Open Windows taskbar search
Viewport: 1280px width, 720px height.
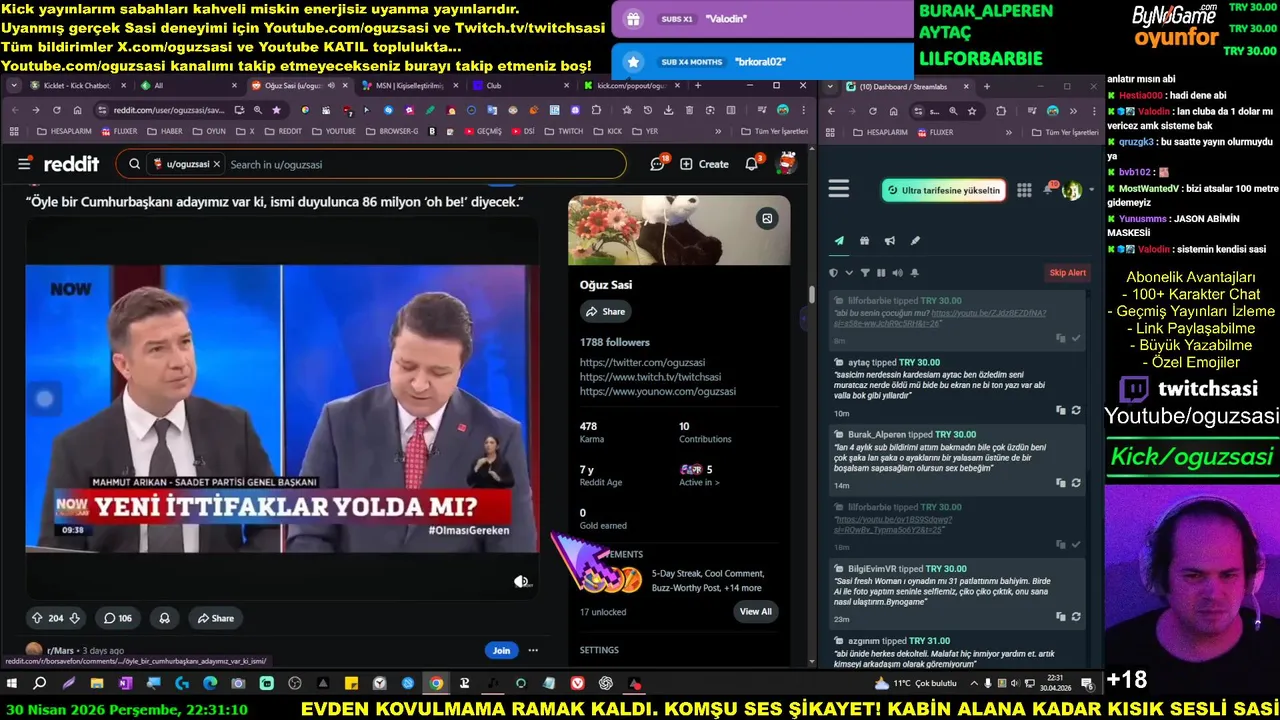(x=40, y=684)
